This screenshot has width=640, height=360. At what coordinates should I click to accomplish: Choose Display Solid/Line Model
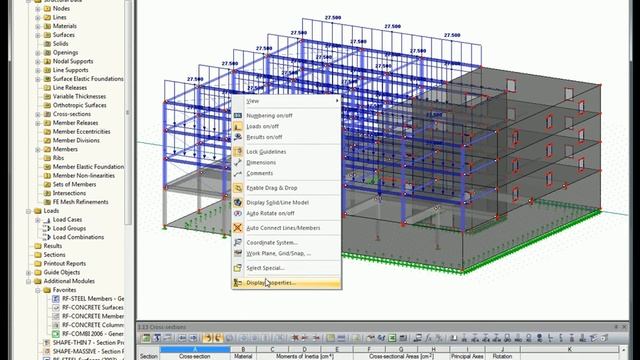click(x=287, y=202)
